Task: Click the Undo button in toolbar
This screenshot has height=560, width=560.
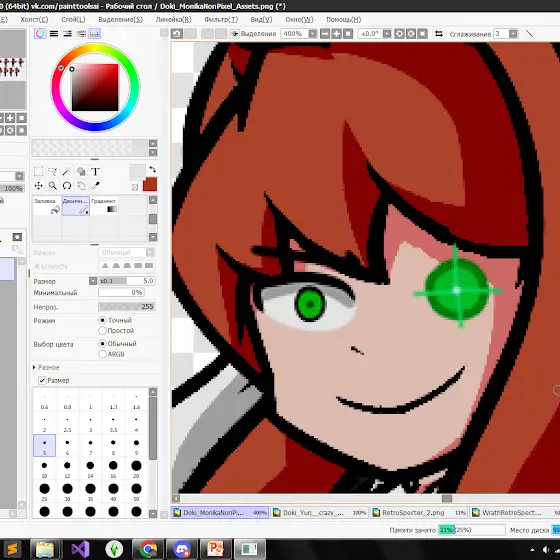Action: (x=177, y=34)
